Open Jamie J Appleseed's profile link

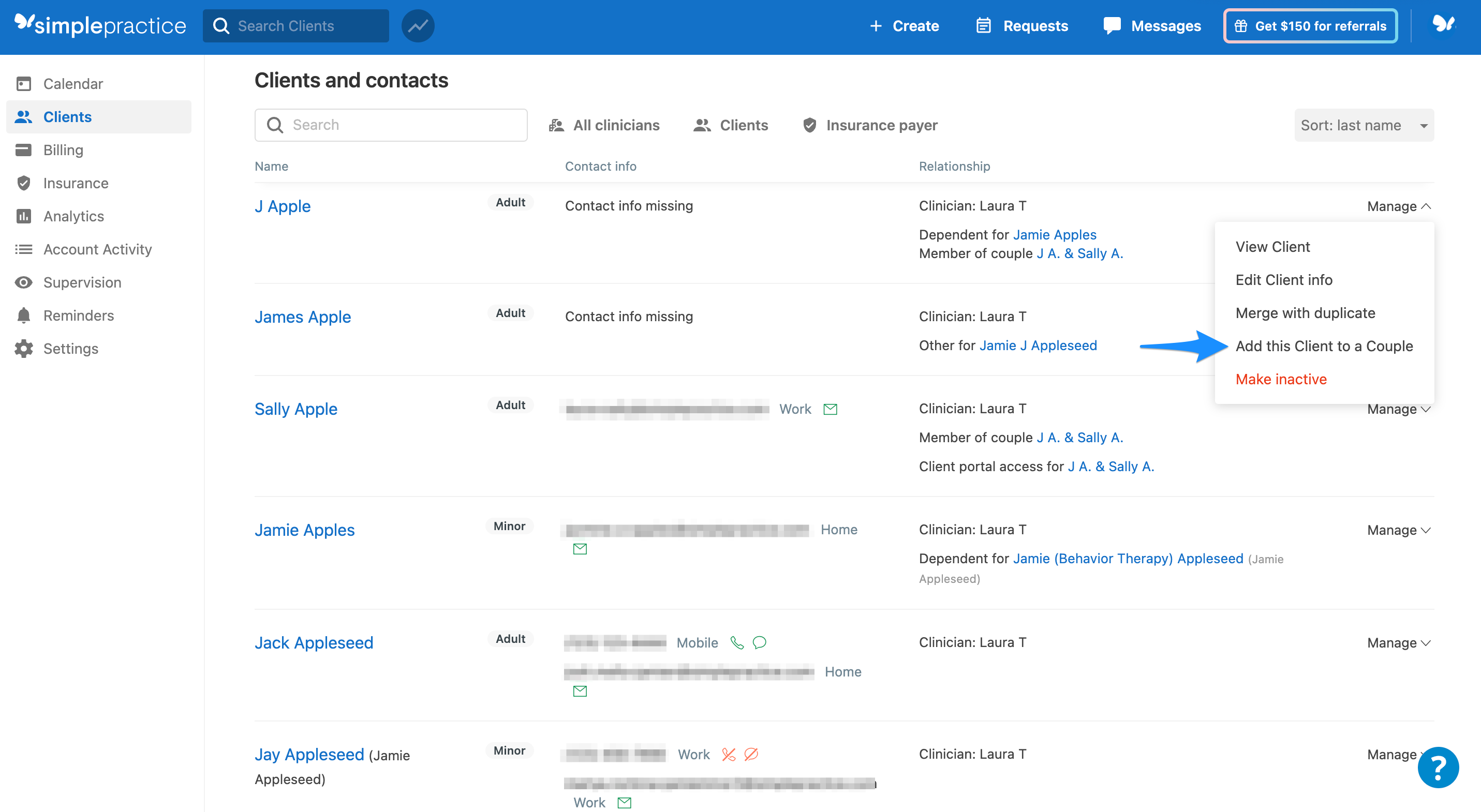(1038, 345)
